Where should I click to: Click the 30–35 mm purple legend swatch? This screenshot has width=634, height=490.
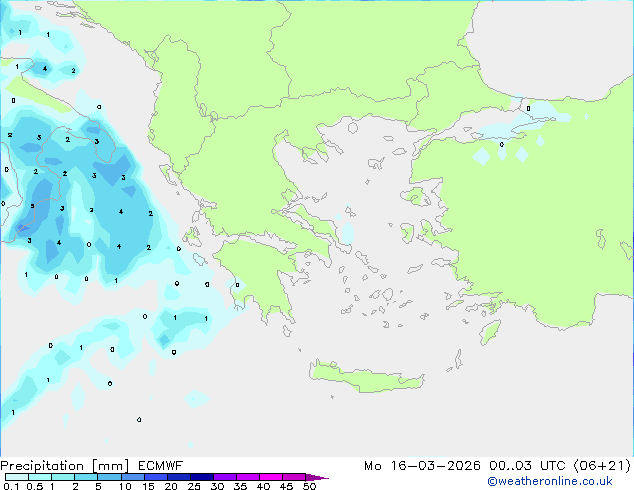[224, 477]
